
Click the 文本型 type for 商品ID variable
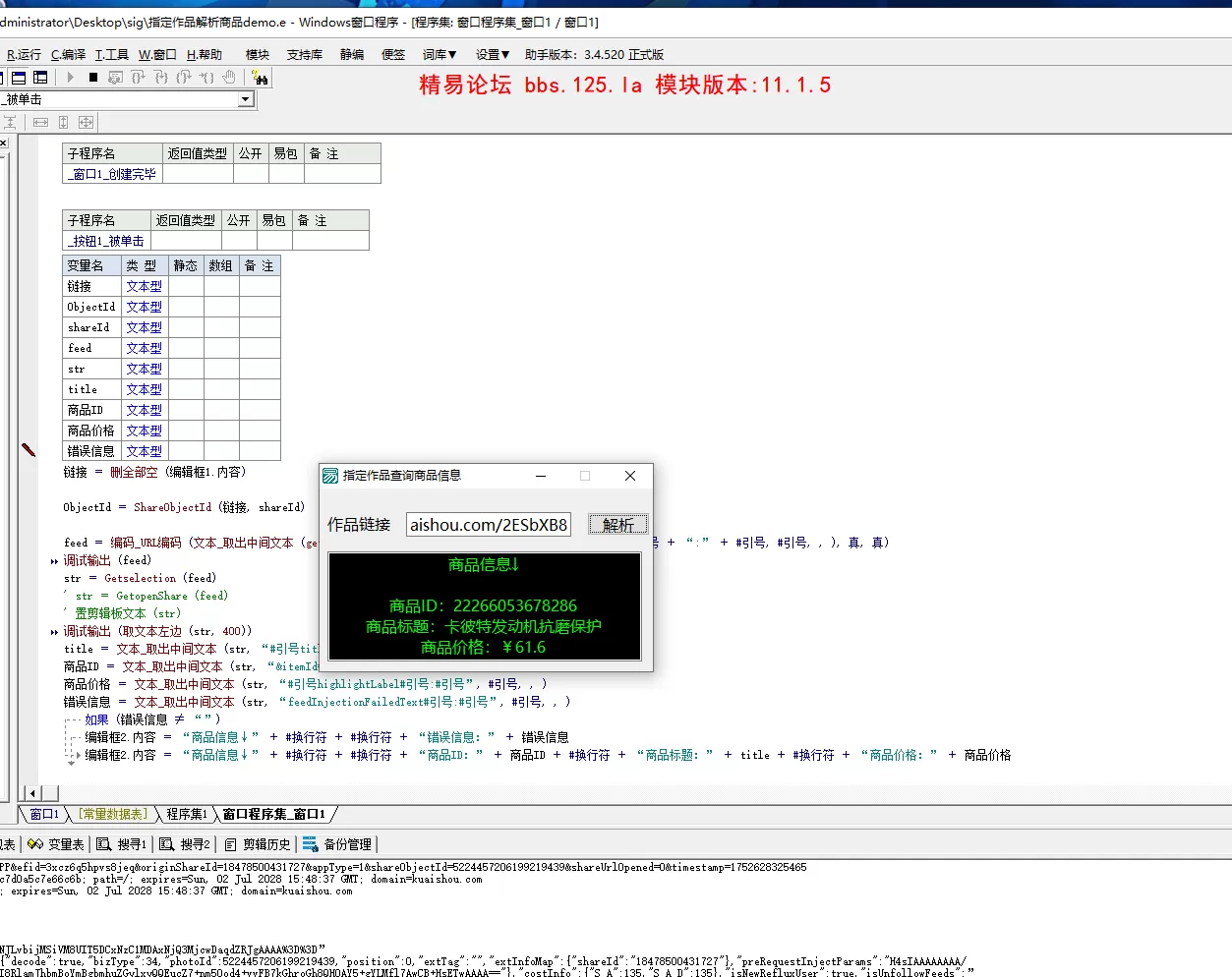pyautogui.click(x=144, y=410)
